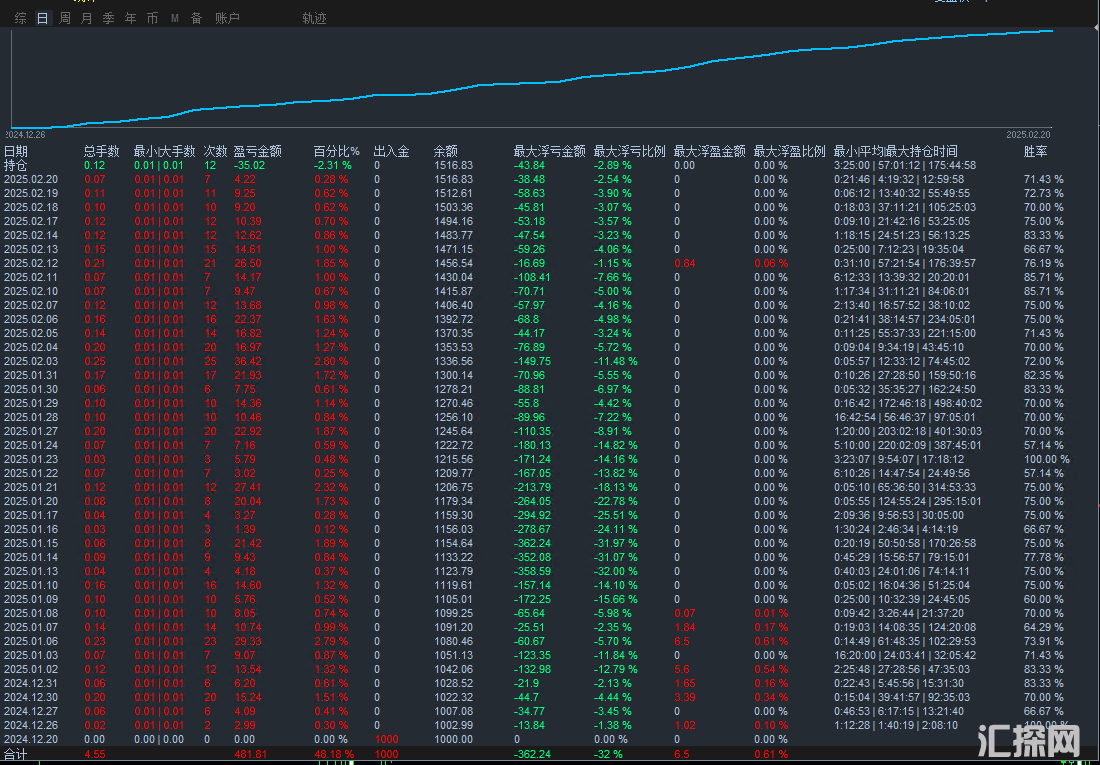
Task: Click the M tab in the top bar
Action: tap(175, 18)
